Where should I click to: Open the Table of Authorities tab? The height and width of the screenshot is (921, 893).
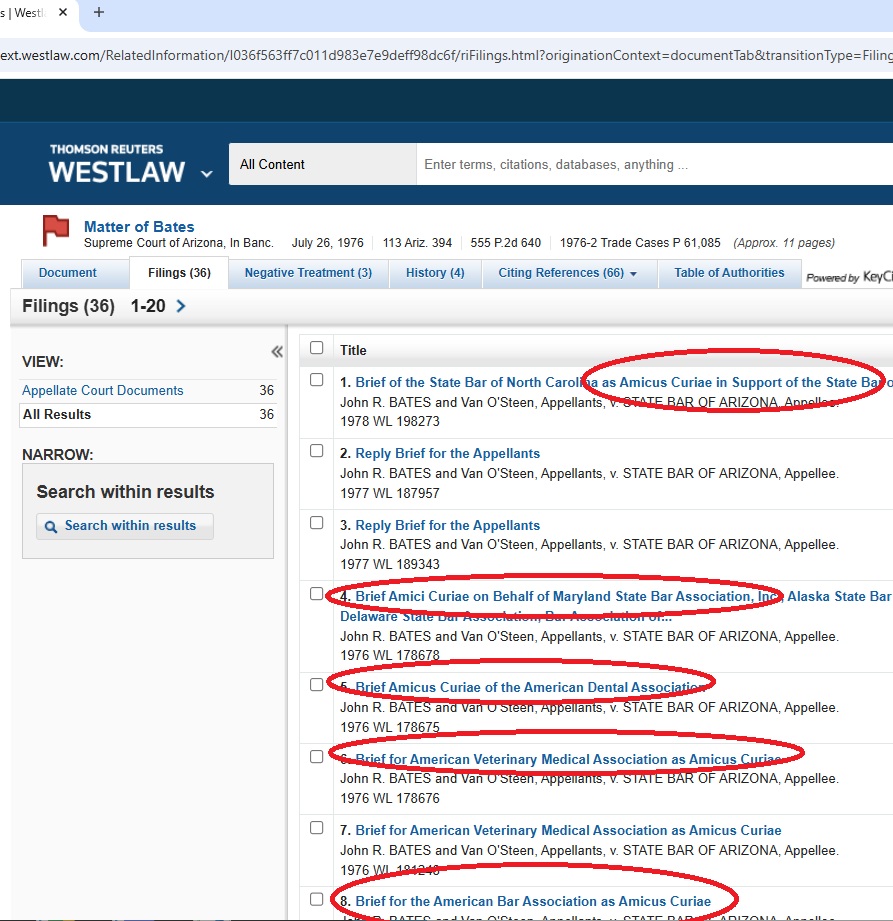coord(729,273)
